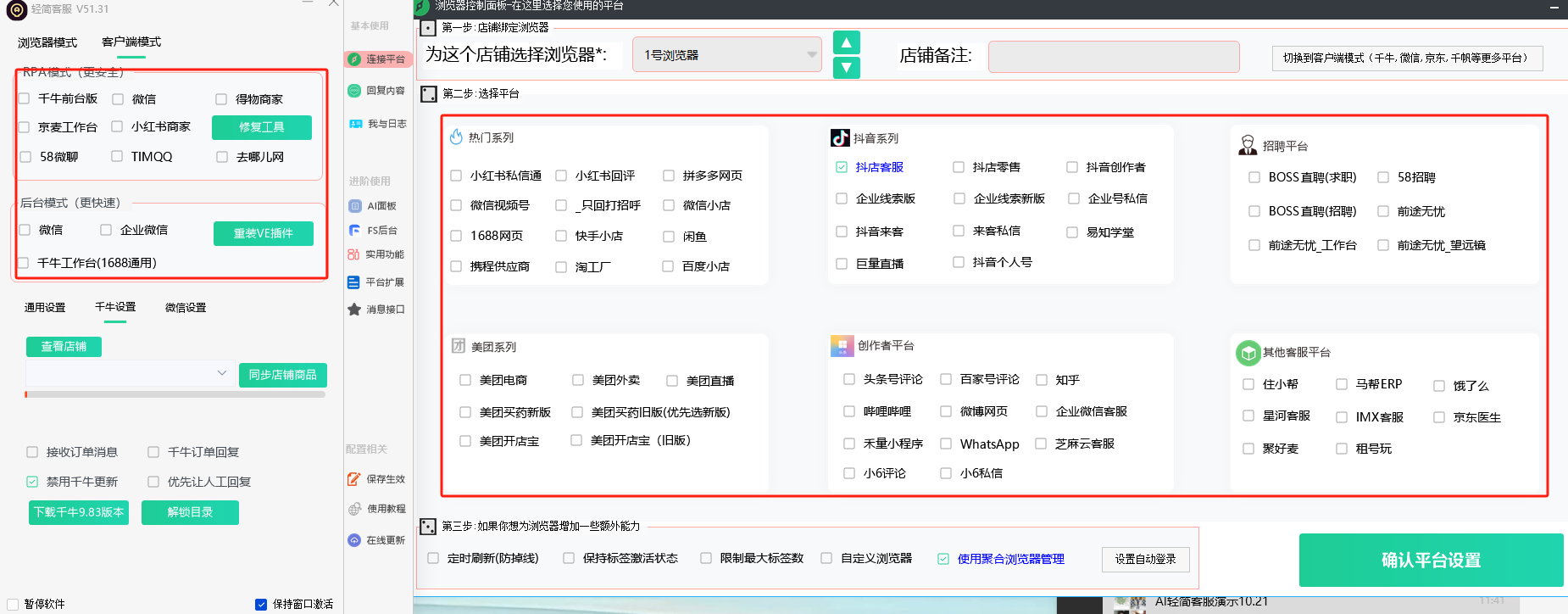
Task: Uncheck the 抖店客服 checkbox
Action: tap(842, 167)
